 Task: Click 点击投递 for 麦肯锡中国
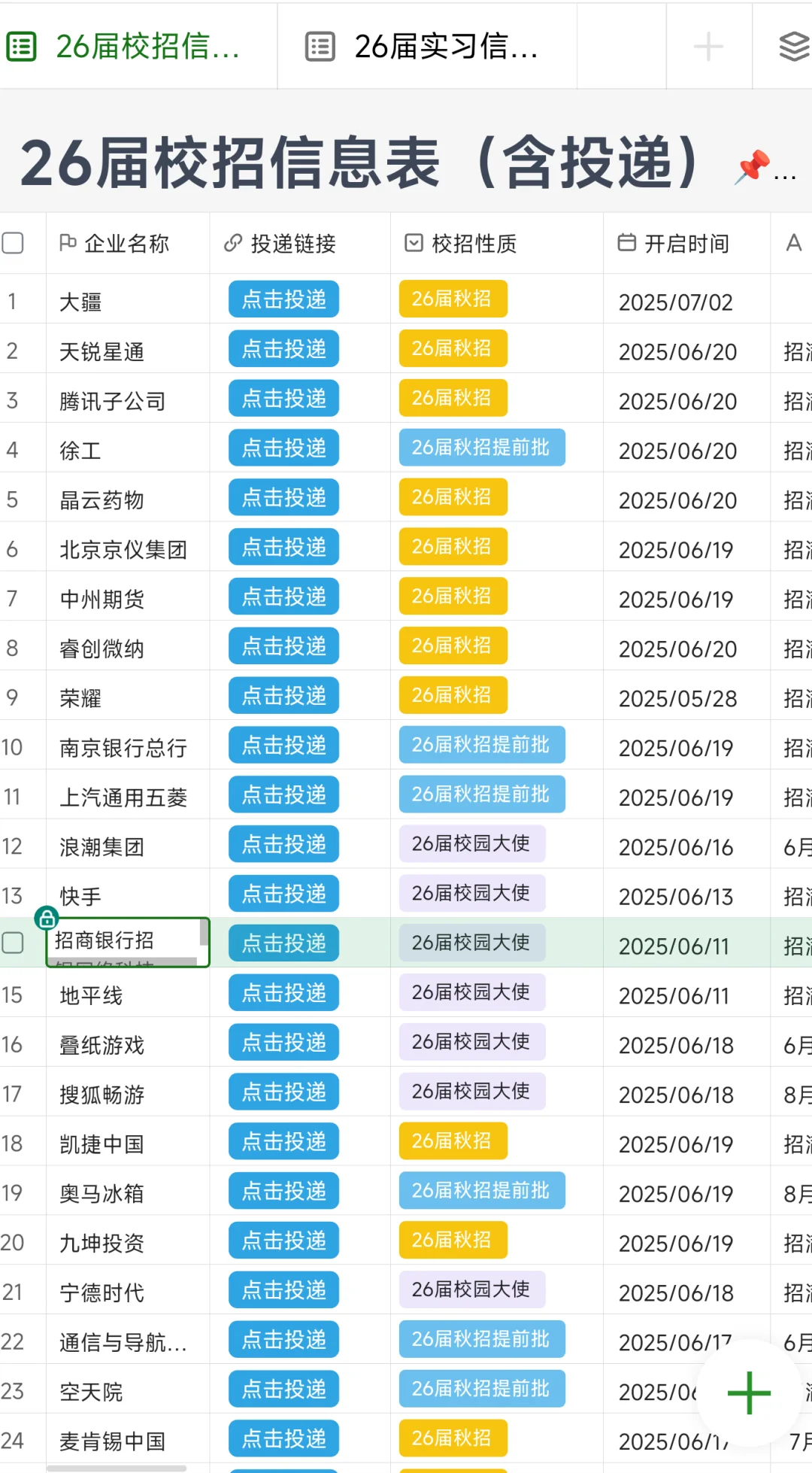[x=284, y=1438]
